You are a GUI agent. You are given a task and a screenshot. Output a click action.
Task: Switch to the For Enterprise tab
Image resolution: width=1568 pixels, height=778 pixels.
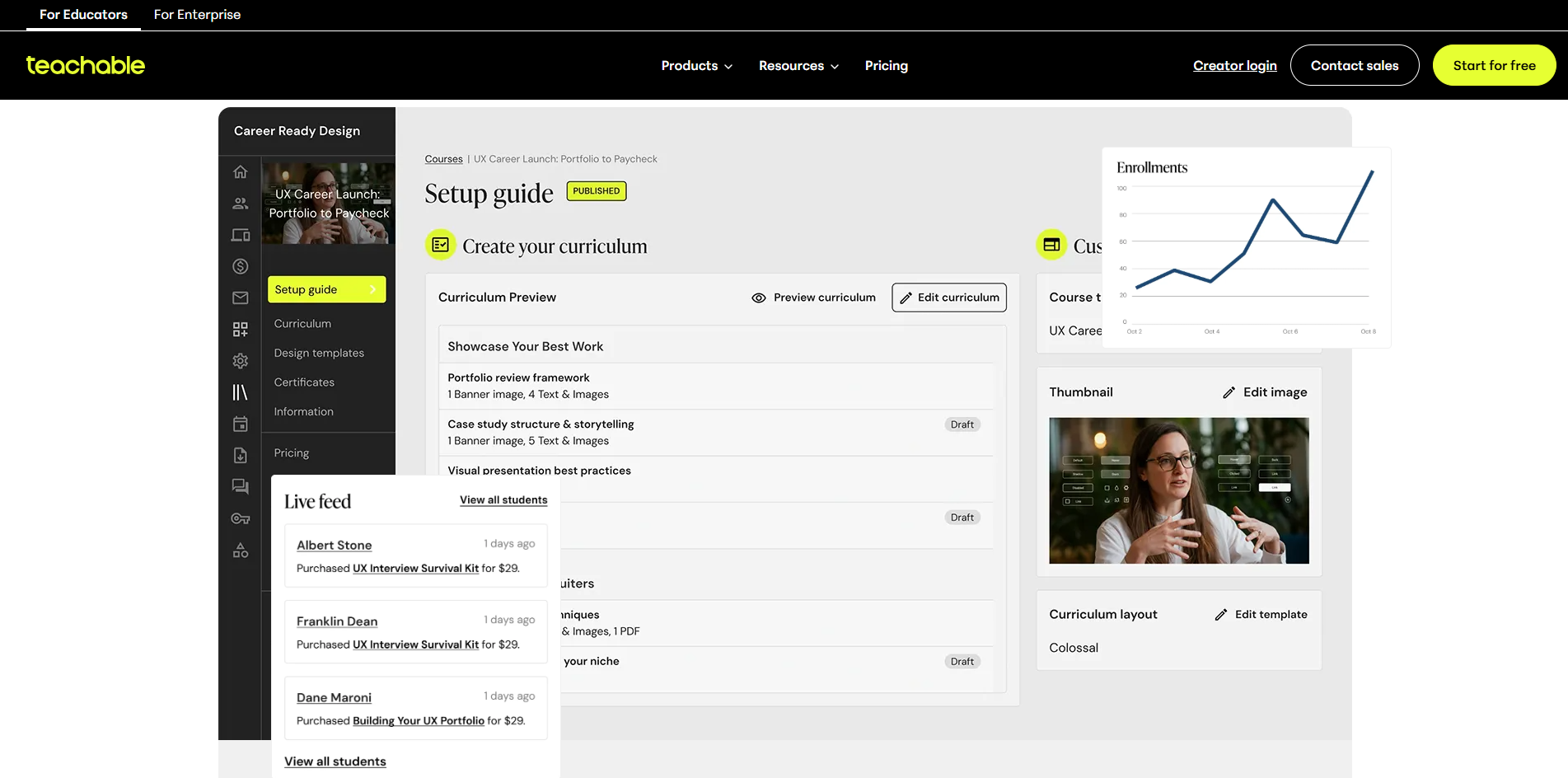tap(197, 15)
